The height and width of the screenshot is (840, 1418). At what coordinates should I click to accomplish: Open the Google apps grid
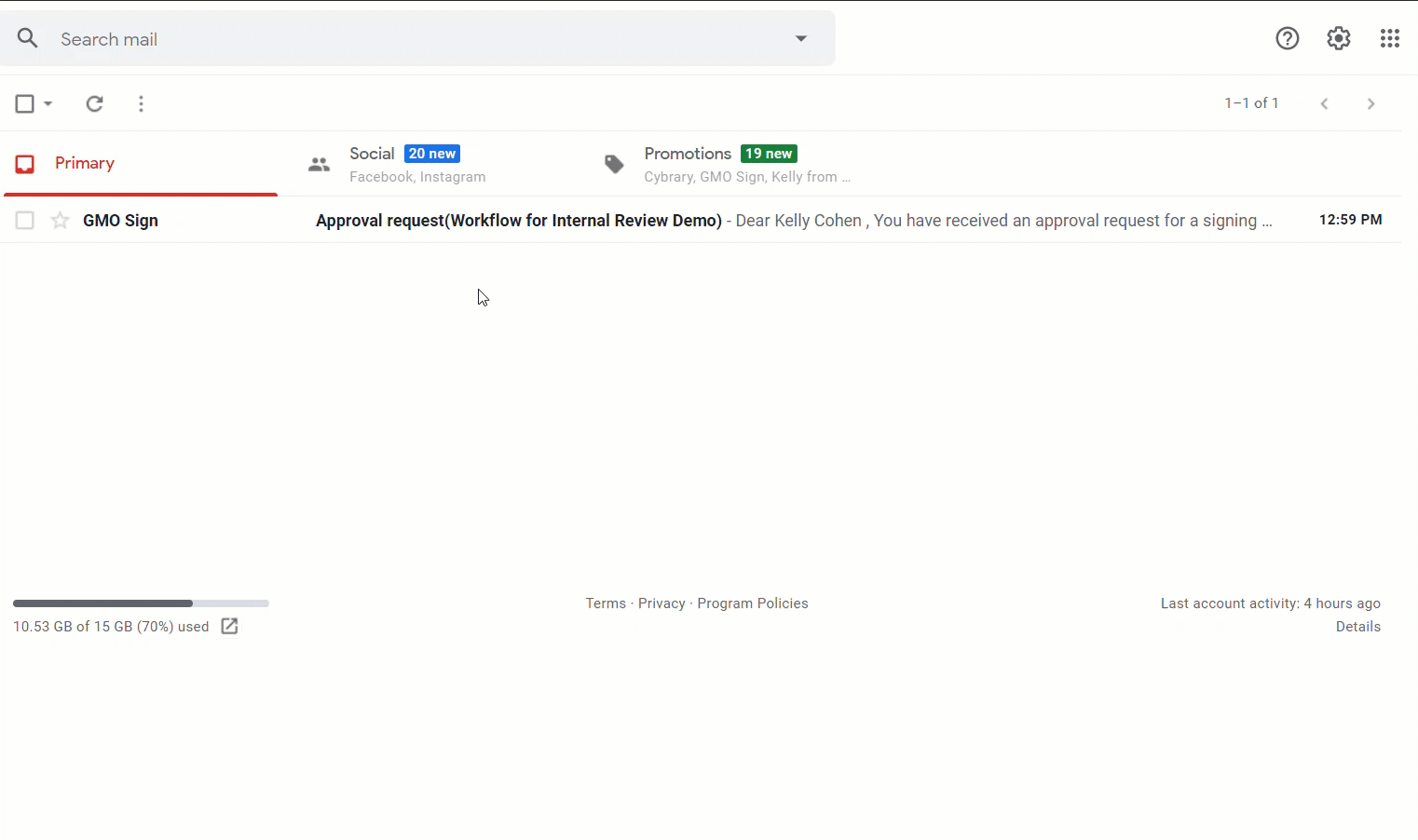1390,38
